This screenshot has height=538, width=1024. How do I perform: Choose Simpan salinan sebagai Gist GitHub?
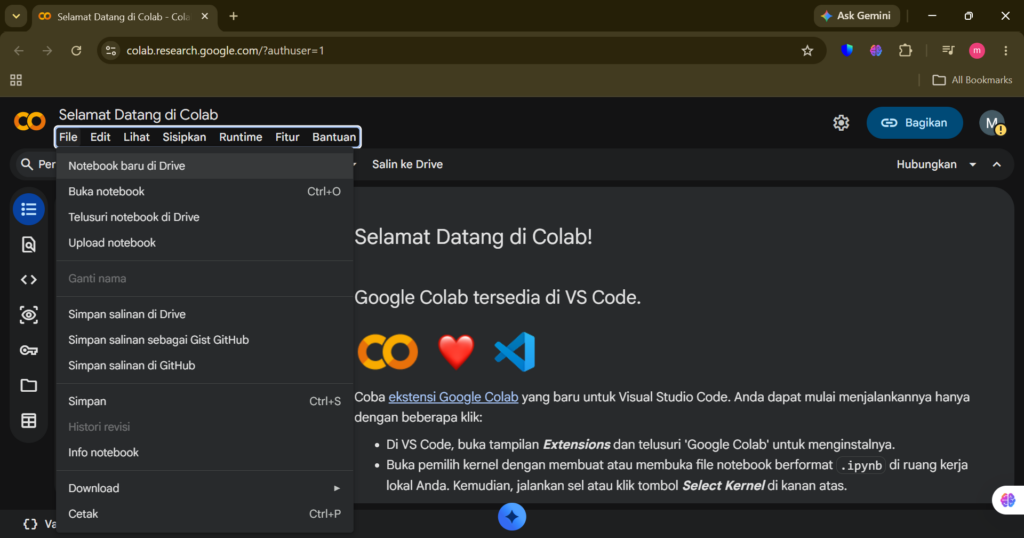[204, 340]
